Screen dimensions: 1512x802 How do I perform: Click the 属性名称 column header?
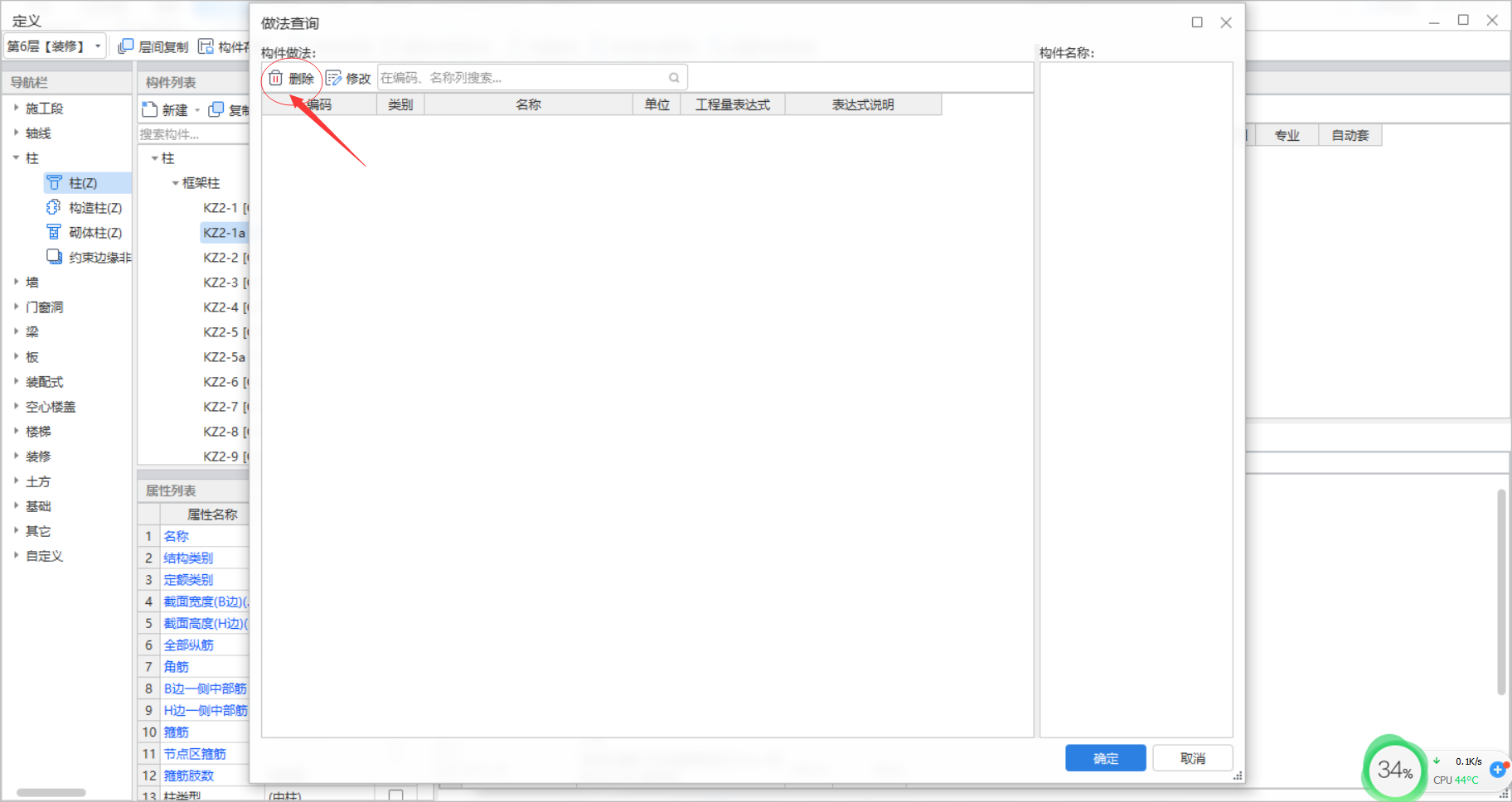(212, 515)
